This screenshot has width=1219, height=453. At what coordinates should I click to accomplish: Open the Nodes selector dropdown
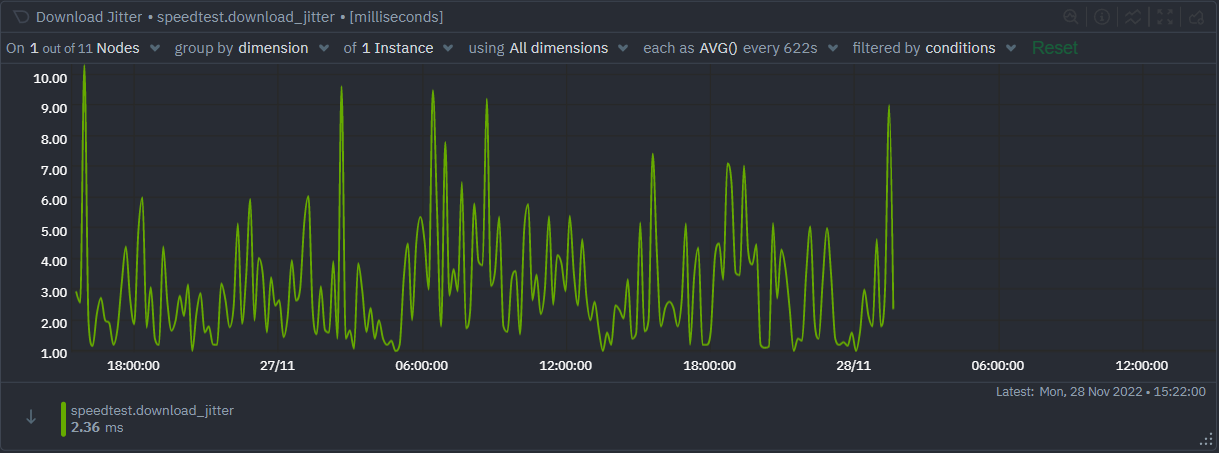[x=96, y=48]
